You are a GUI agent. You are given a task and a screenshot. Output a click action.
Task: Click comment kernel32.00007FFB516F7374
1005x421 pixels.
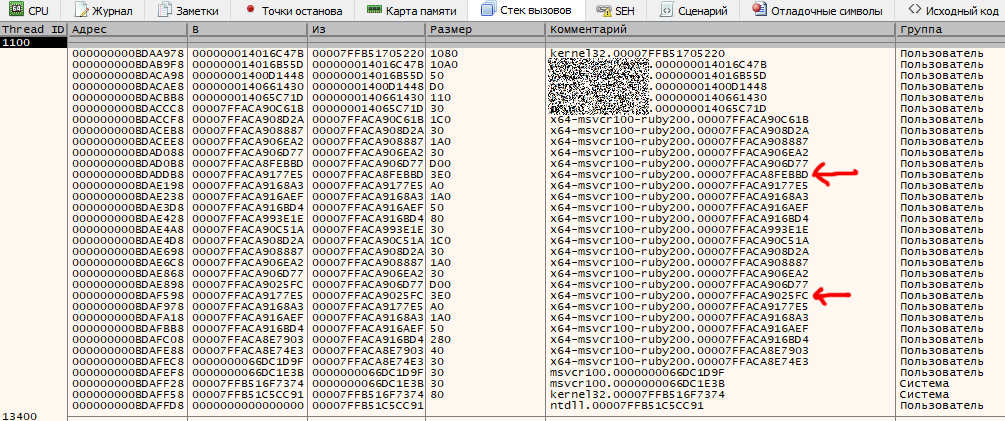(x=638, y=394)
